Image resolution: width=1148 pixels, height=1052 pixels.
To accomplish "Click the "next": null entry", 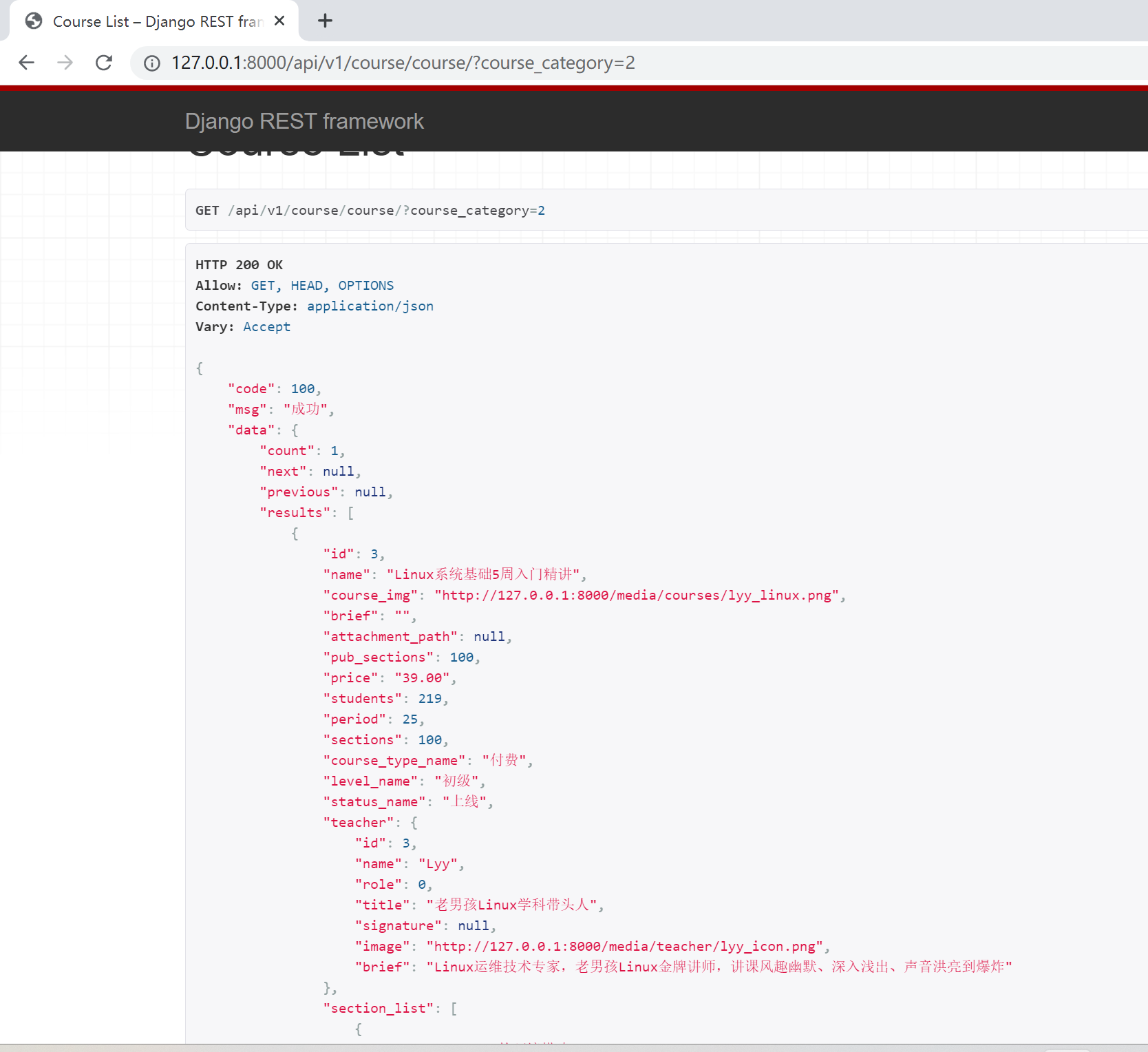I will [x=310, y=471].
